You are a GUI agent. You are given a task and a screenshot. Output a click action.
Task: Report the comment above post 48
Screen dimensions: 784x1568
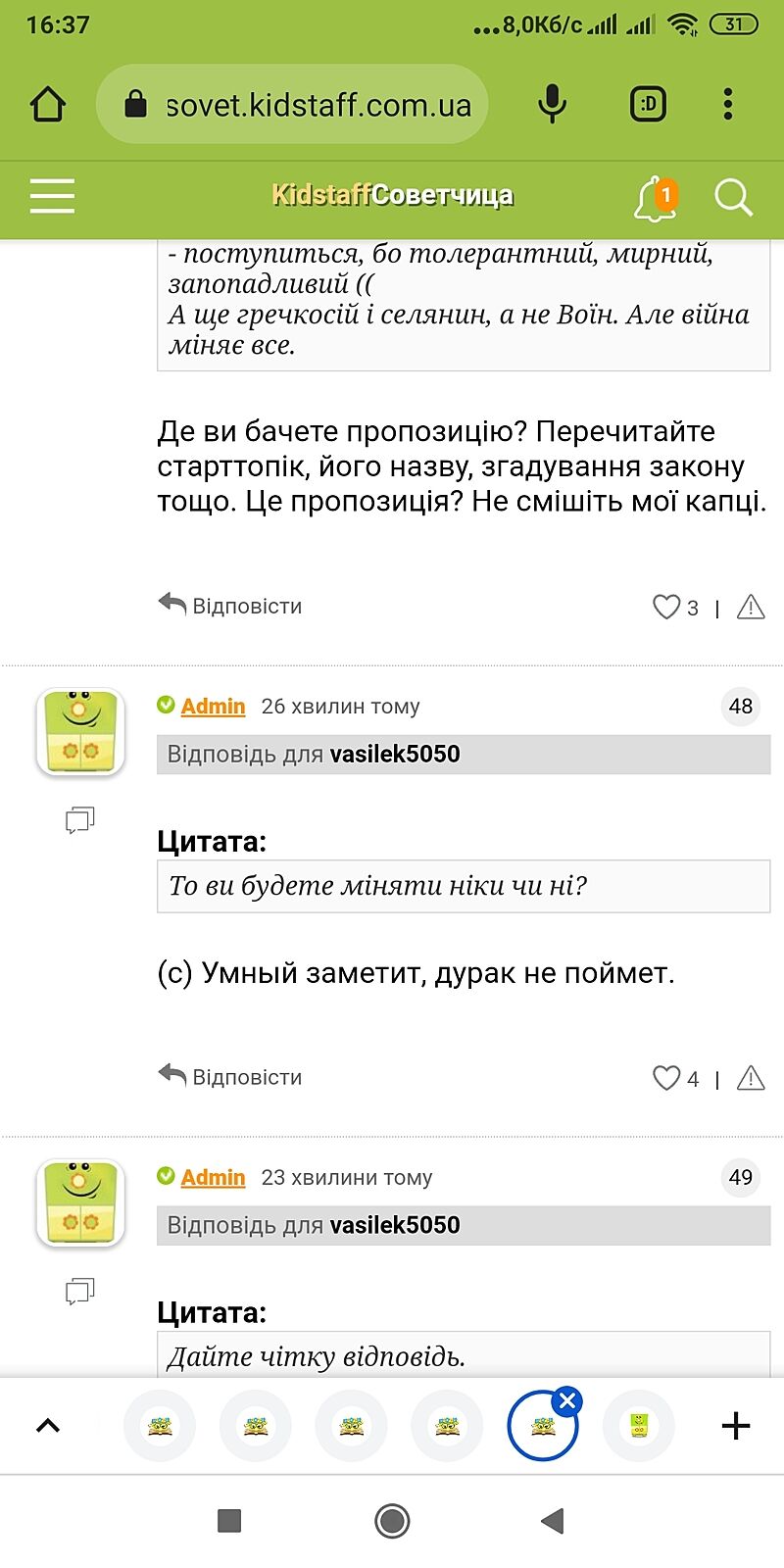click(x=751, y=608)
